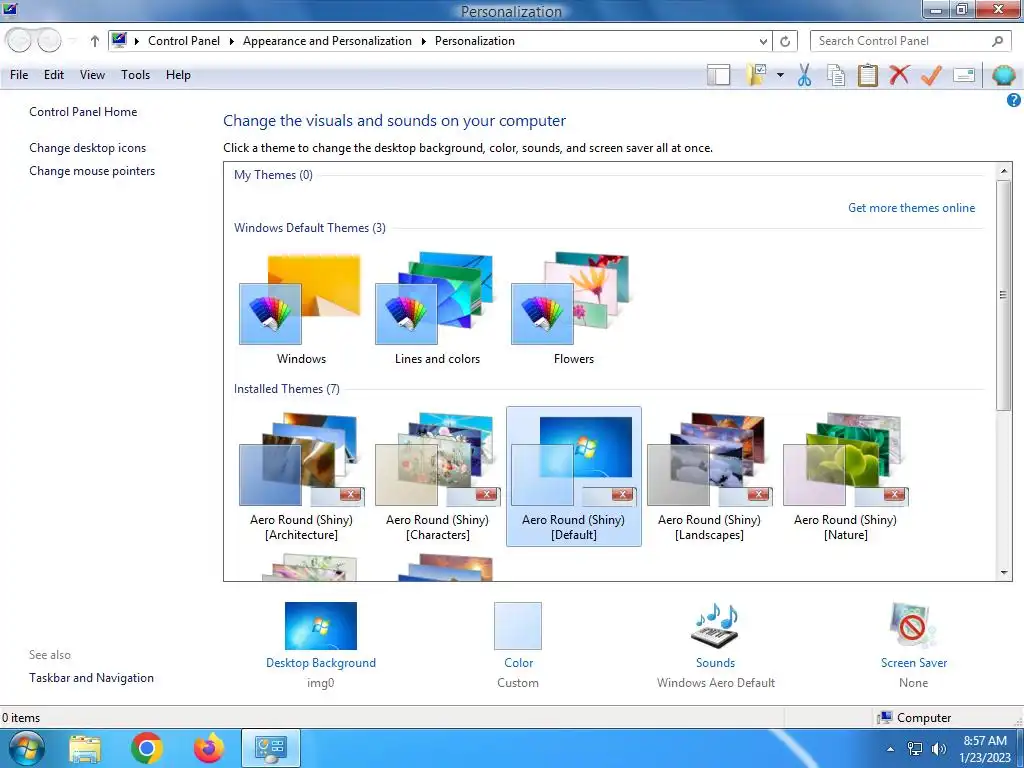
Task: Open Change mouse pointers link
Action: point(92,171)
